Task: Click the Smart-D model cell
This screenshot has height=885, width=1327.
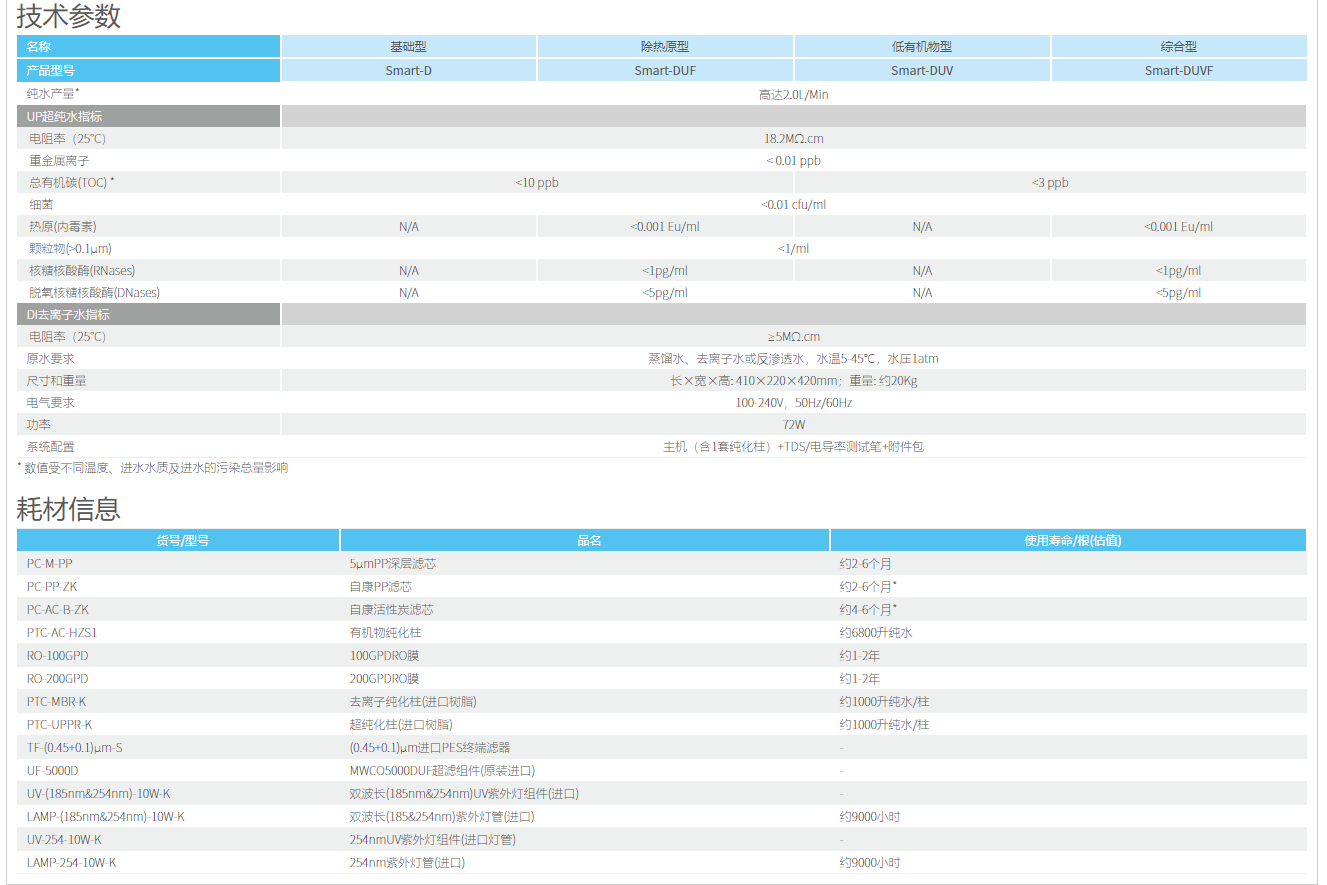Action: point(408,71)
